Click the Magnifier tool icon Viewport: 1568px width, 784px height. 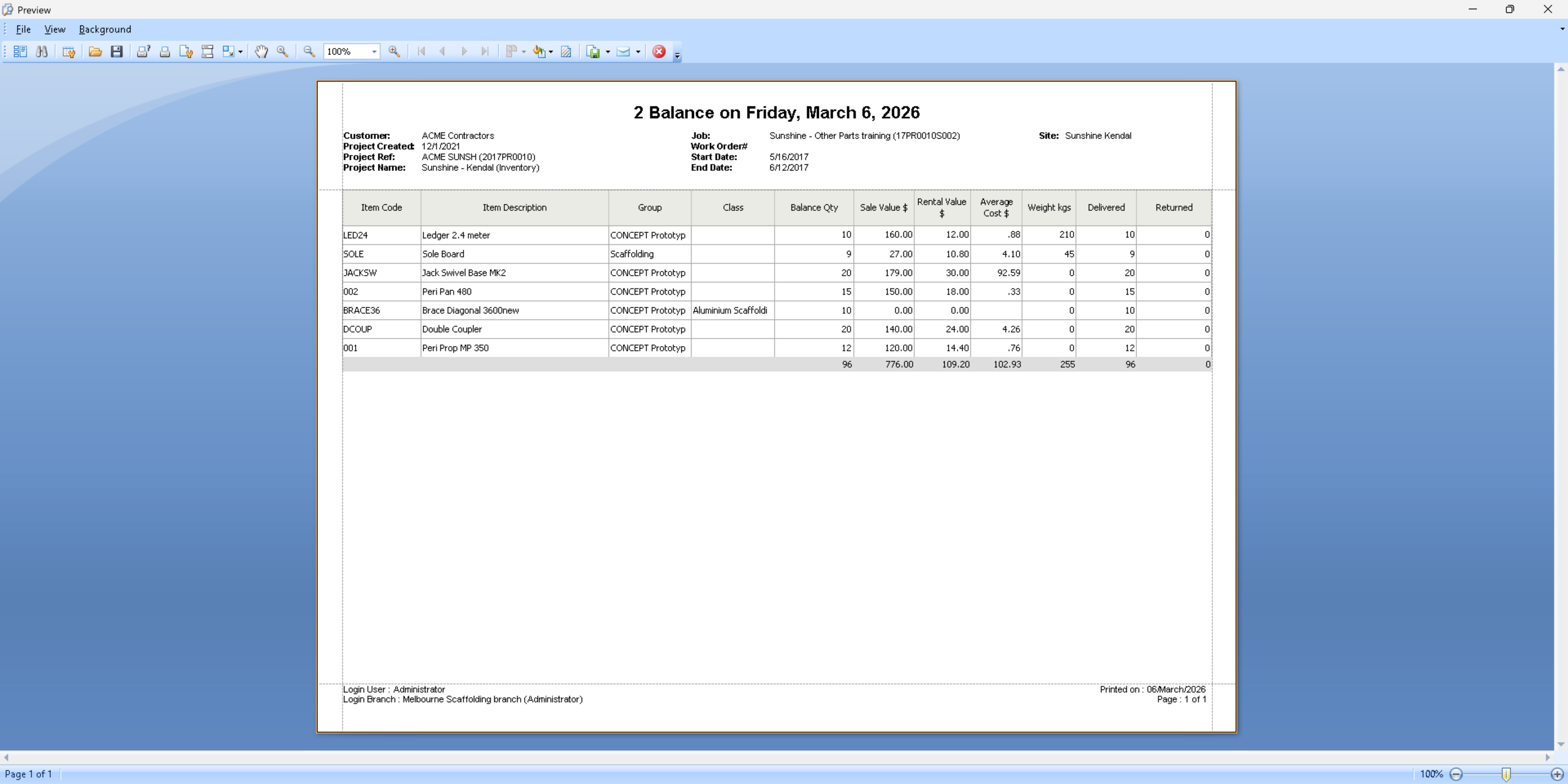point(282,51)
